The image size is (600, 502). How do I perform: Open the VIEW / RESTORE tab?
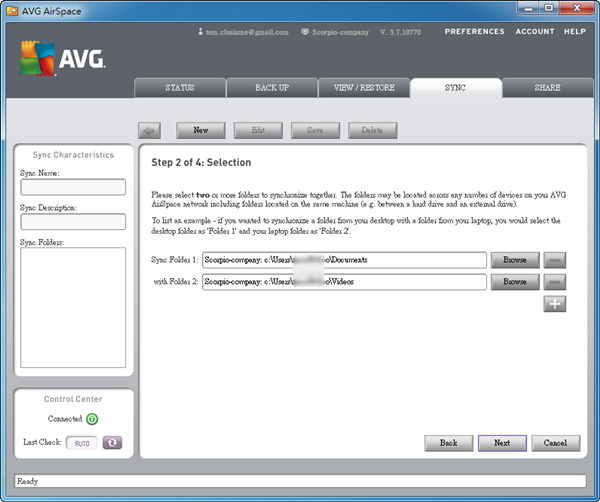pos(364,88)
